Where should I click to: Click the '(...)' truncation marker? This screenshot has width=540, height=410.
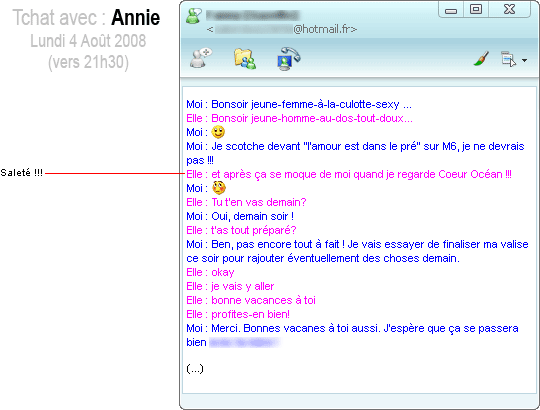pos(195,369)
